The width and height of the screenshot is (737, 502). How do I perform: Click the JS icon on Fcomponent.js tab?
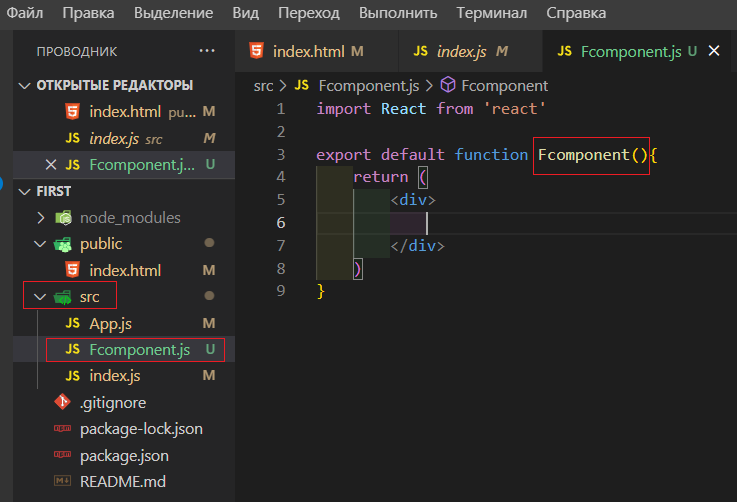click(x=565, y=51)
